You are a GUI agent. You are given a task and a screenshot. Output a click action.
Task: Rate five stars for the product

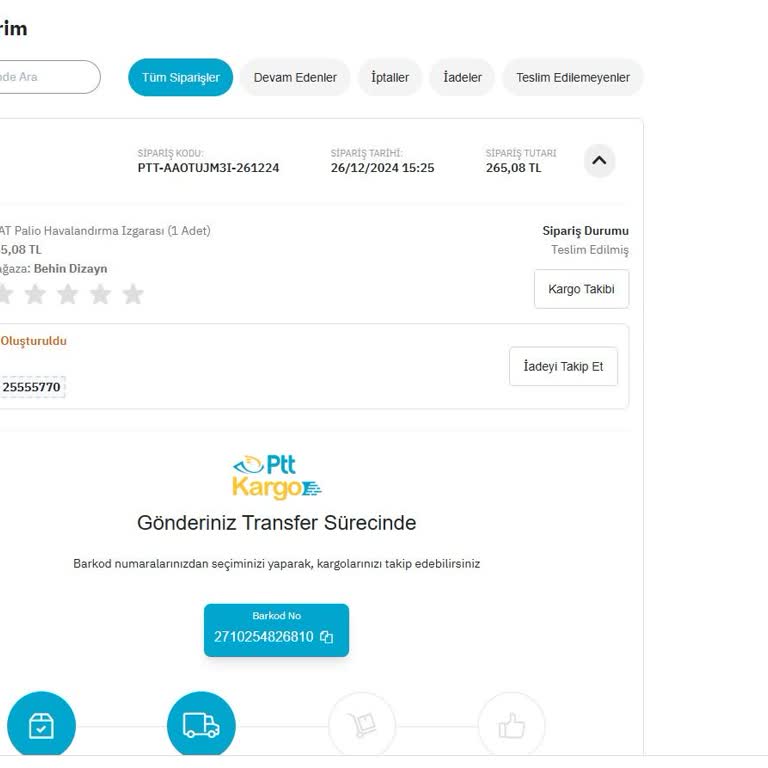coord(133,294)
